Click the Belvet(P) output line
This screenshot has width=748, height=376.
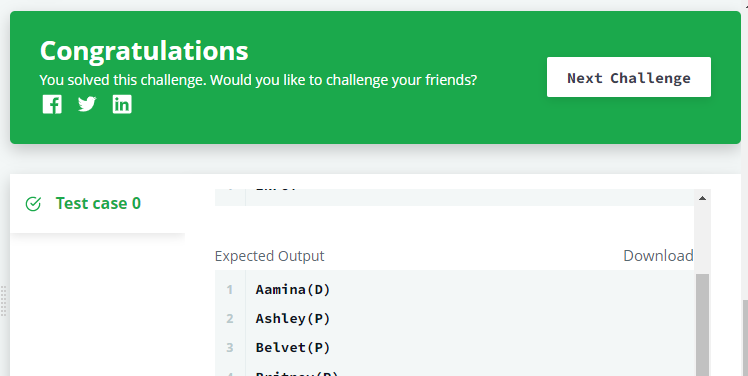tap(292, 347)
